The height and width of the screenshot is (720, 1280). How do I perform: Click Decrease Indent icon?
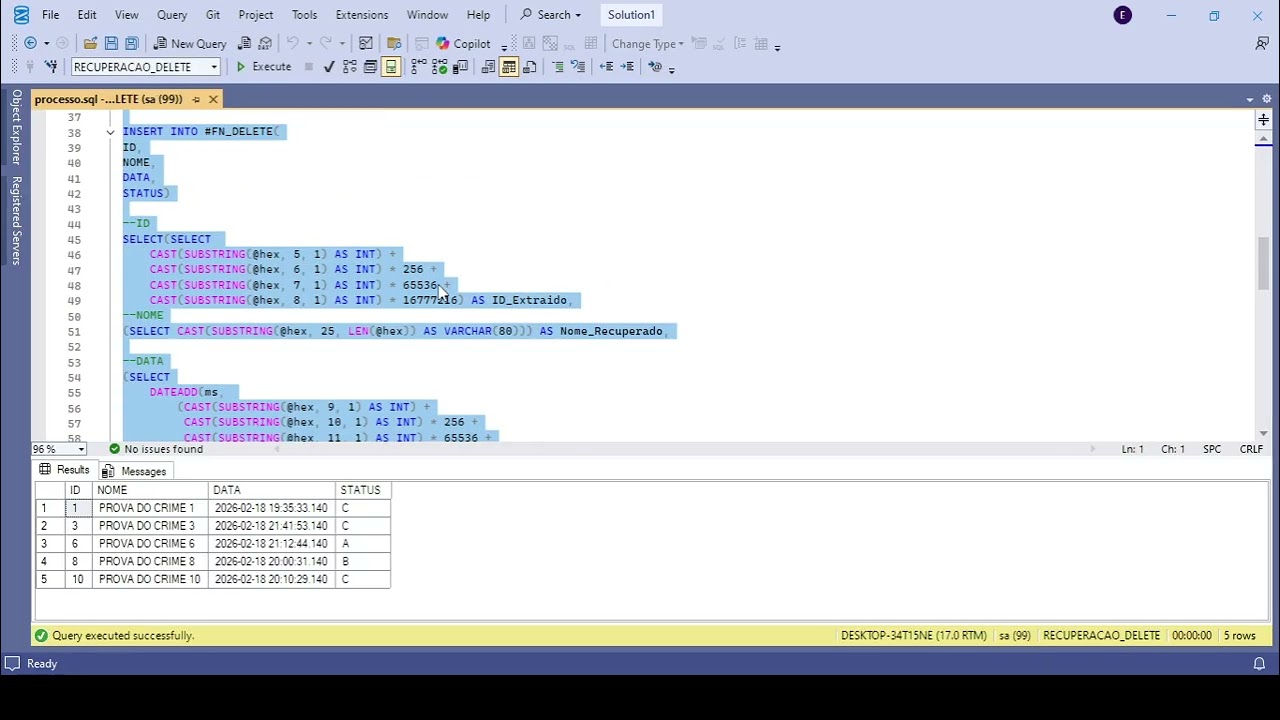[606, 67]
